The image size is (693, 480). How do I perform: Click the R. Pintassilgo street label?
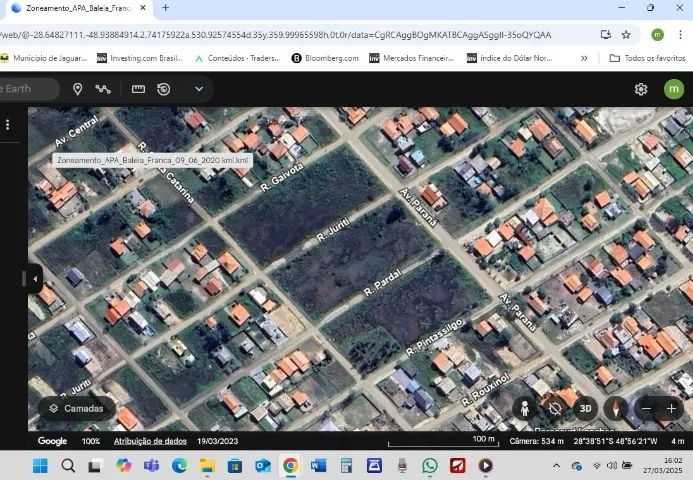(434, 337)
